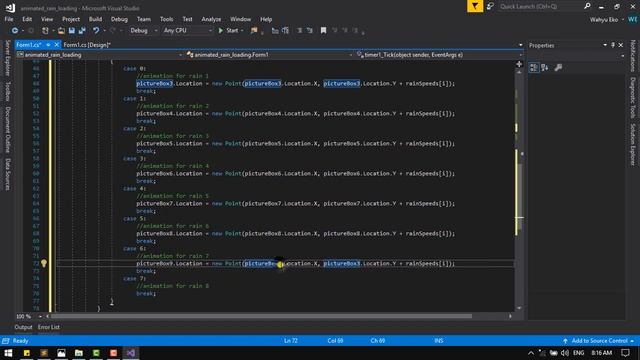This screenshot has height=360, width=640.
Task: Click the Start debugging button
Action: point(228,31)
